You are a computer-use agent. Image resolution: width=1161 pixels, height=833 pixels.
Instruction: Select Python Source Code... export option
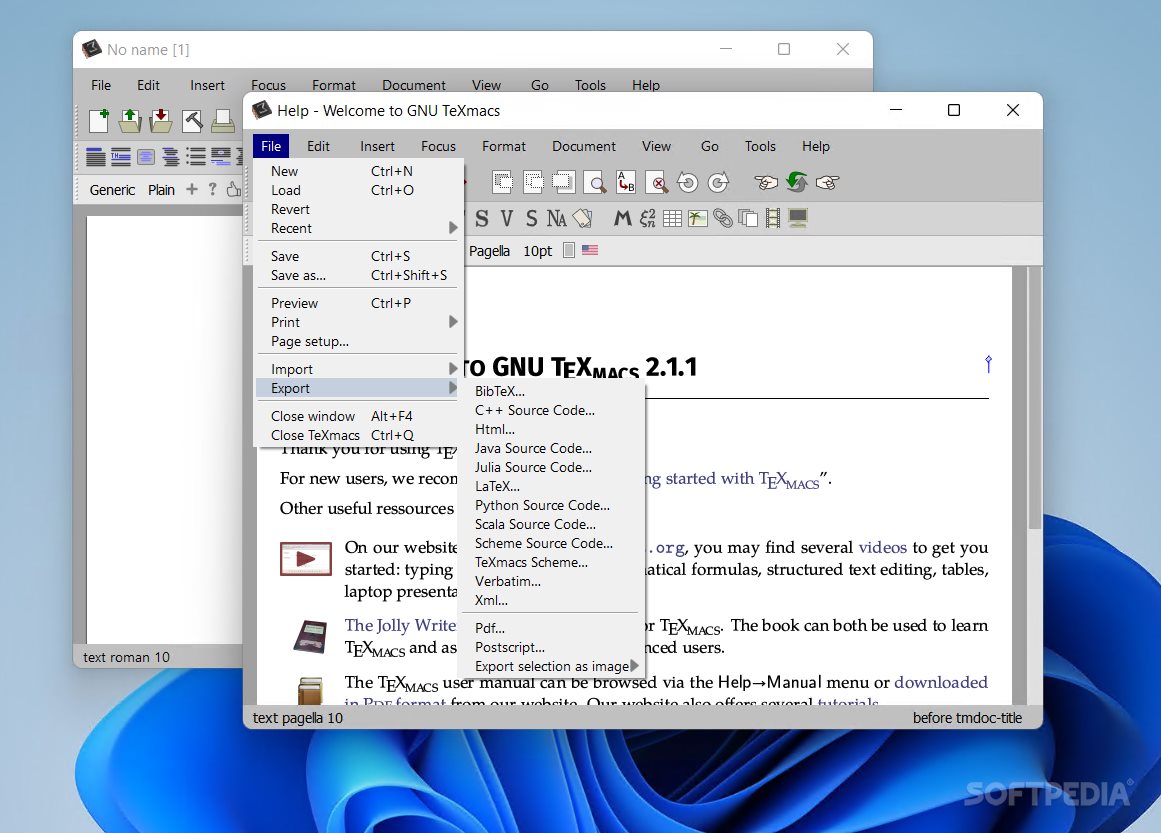551,505
